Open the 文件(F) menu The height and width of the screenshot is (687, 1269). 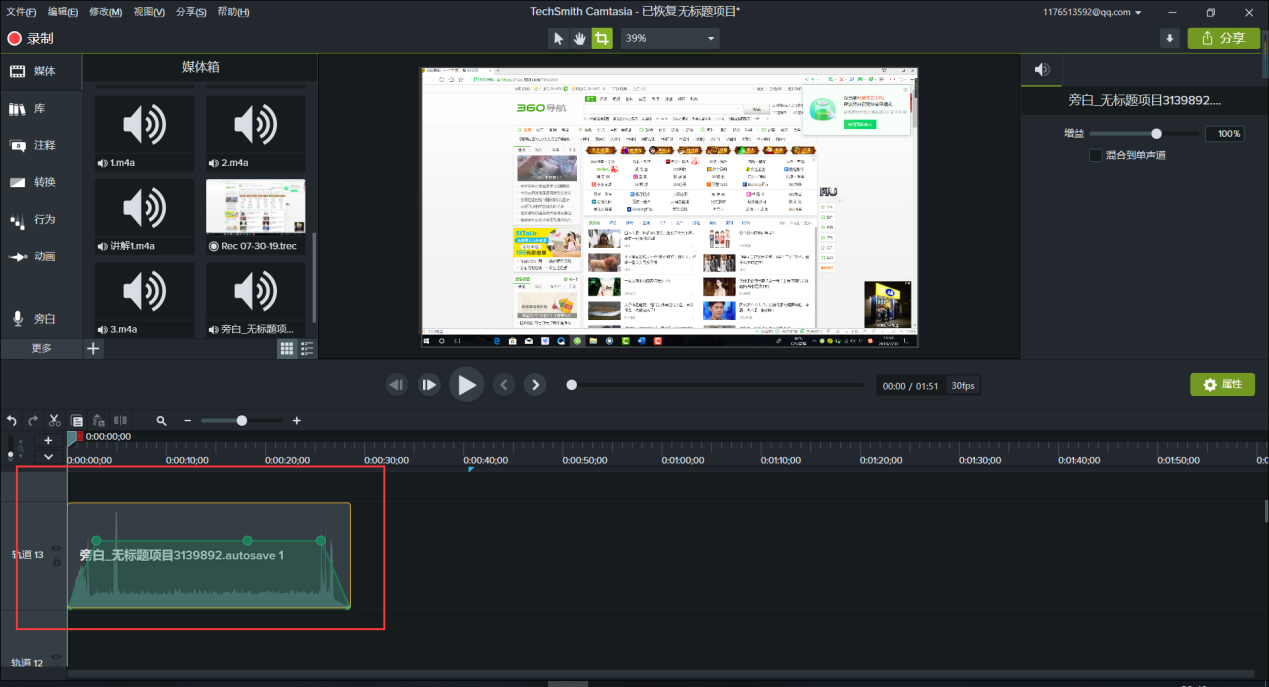click(21, 12)
